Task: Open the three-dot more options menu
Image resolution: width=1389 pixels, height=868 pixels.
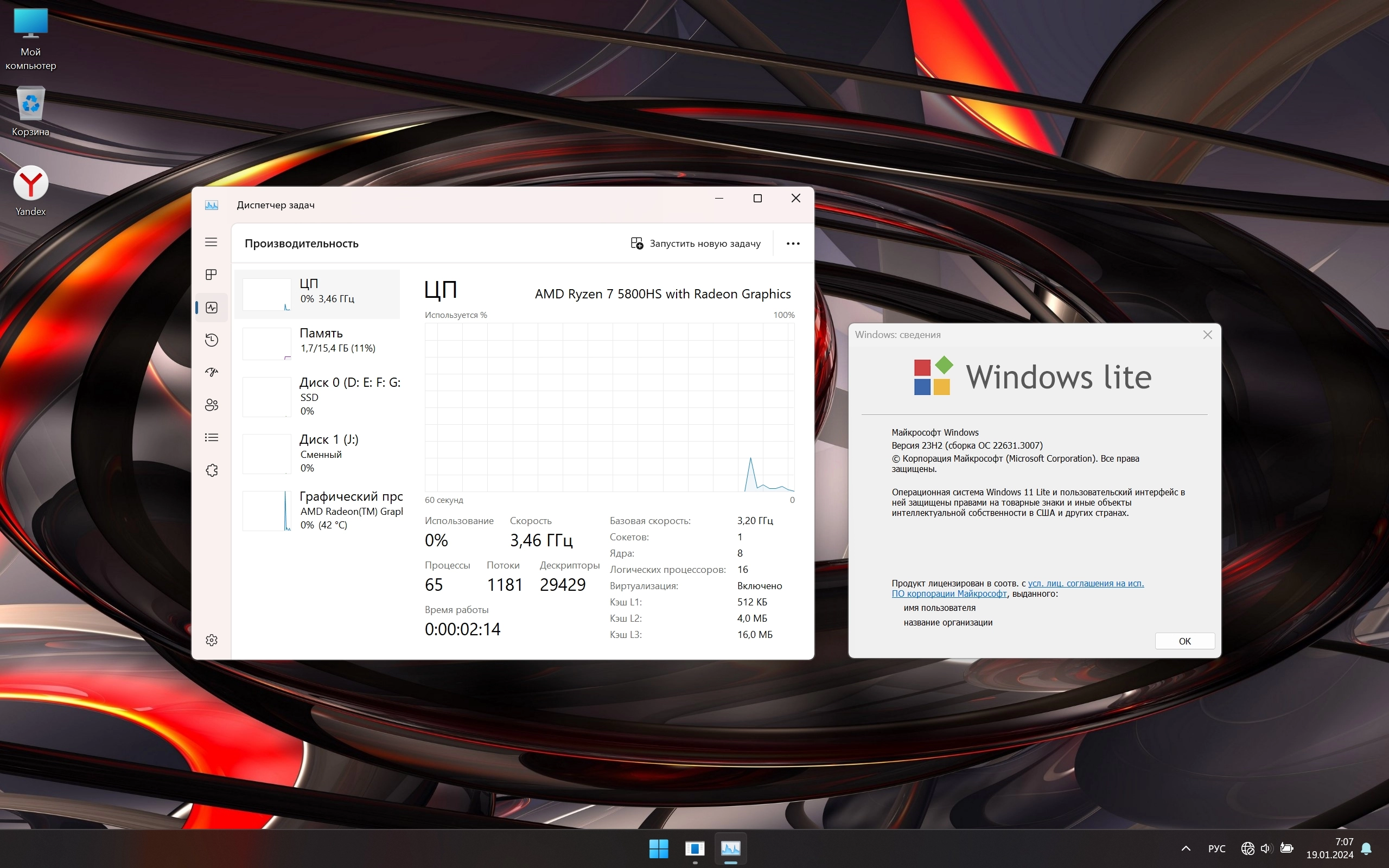Action: 793,244
